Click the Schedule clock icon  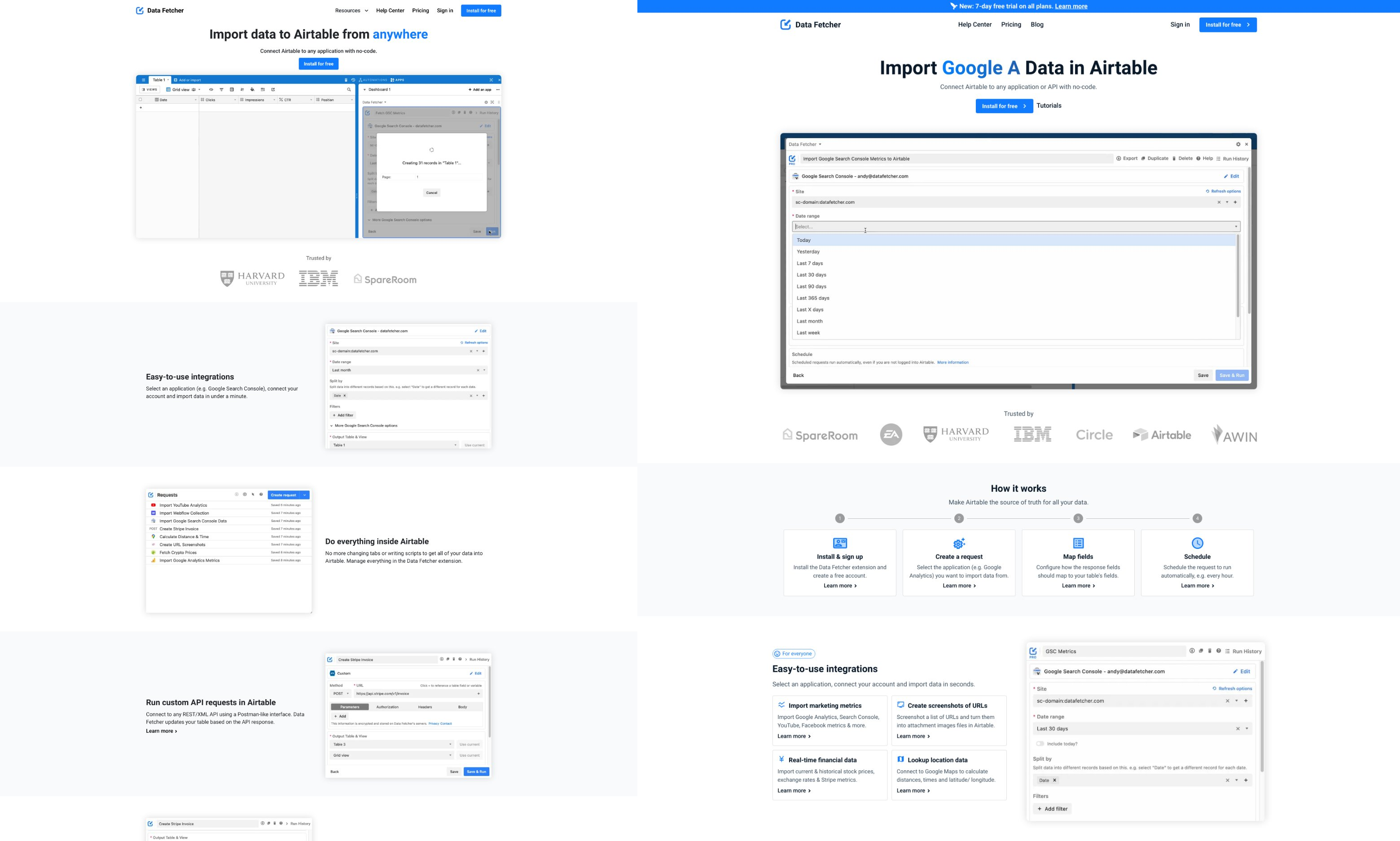coord(1197,543)
